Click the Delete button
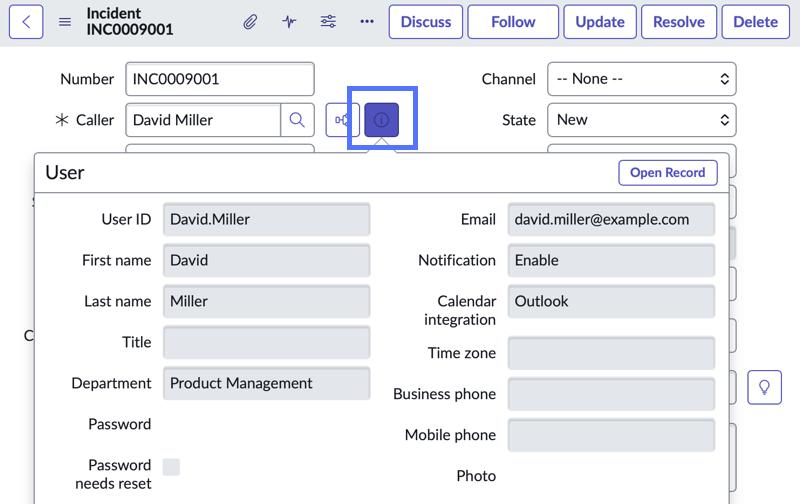 click(x=756, y=22)
